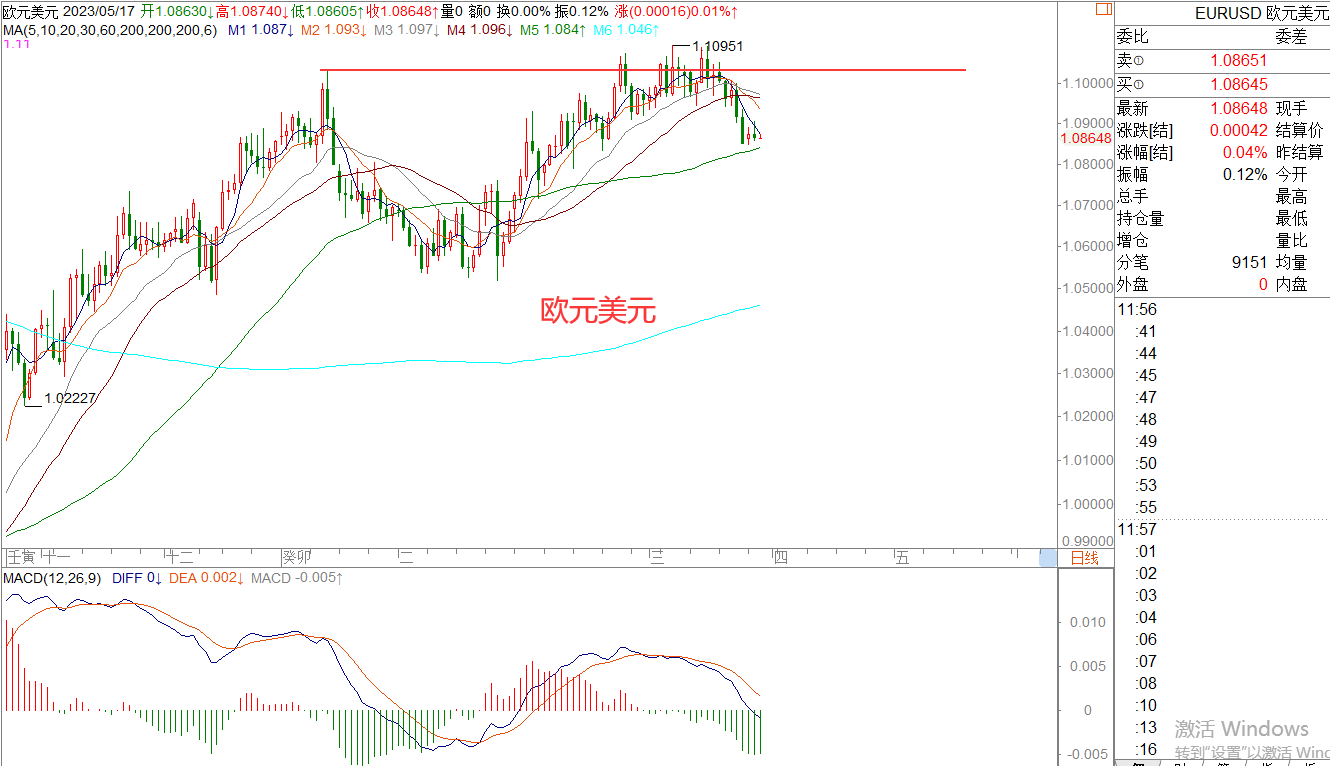Select the DIFF value in MACD header
This screenshot has height=766, width=1330.
137,578
